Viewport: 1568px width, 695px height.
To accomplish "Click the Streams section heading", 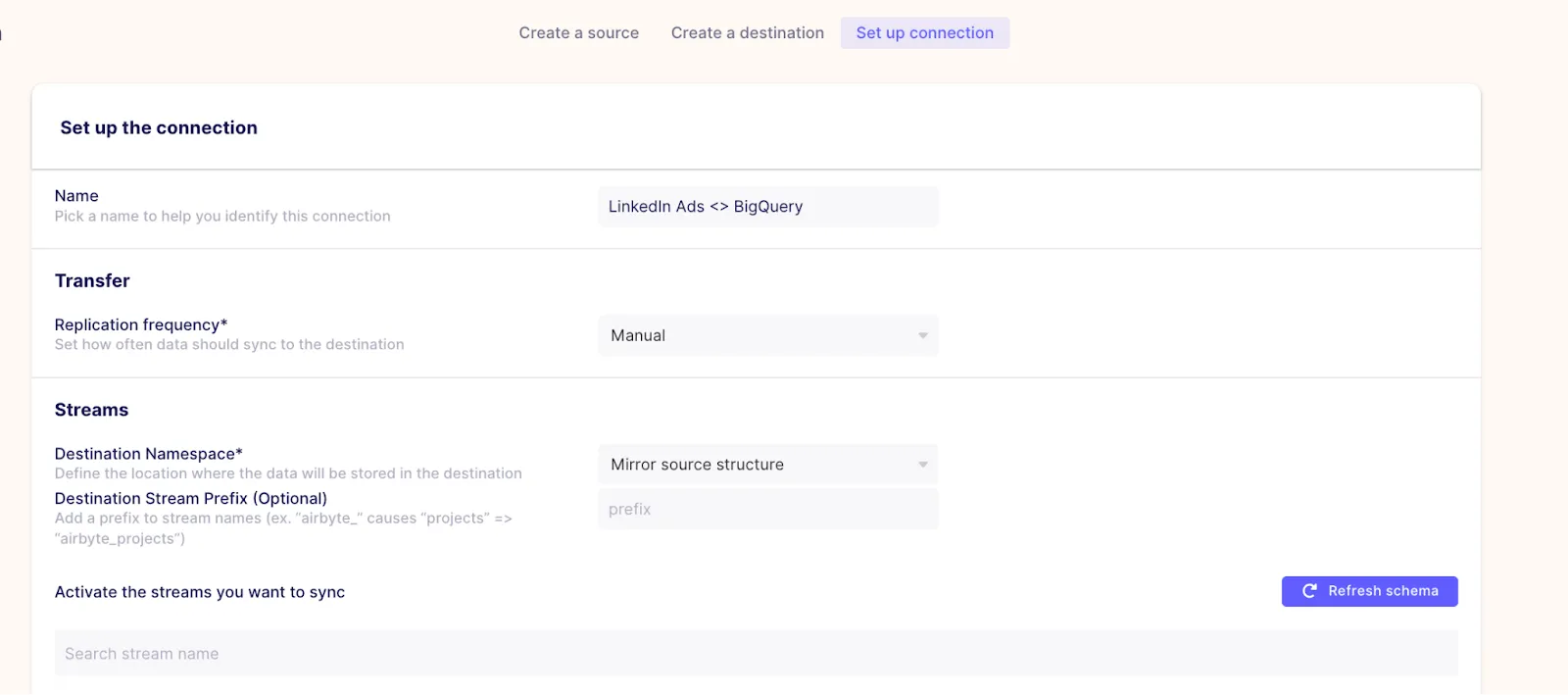I will tap(91, 410).
